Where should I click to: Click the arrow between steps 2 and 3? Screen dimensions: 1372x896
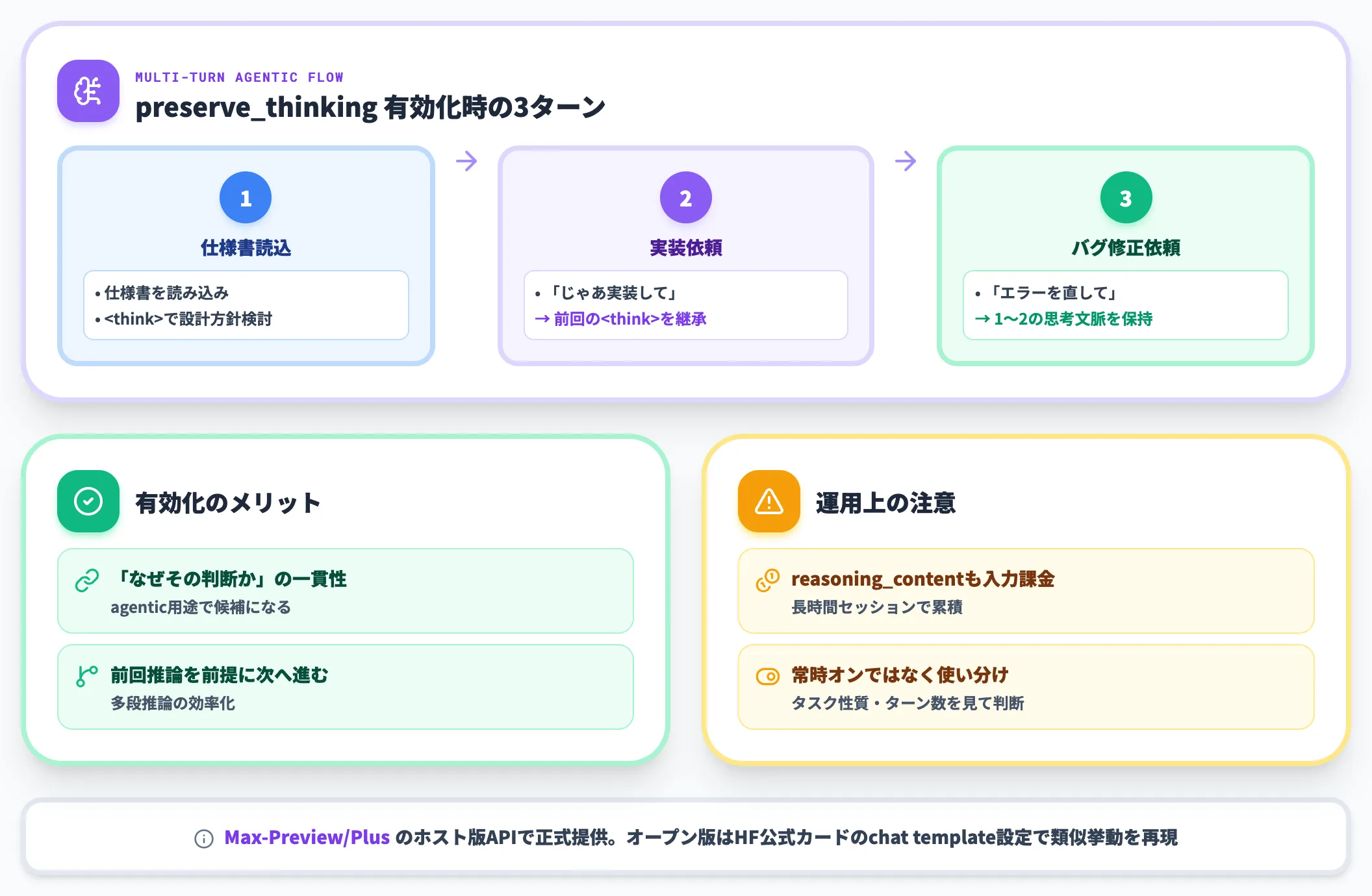coord(906,161)
